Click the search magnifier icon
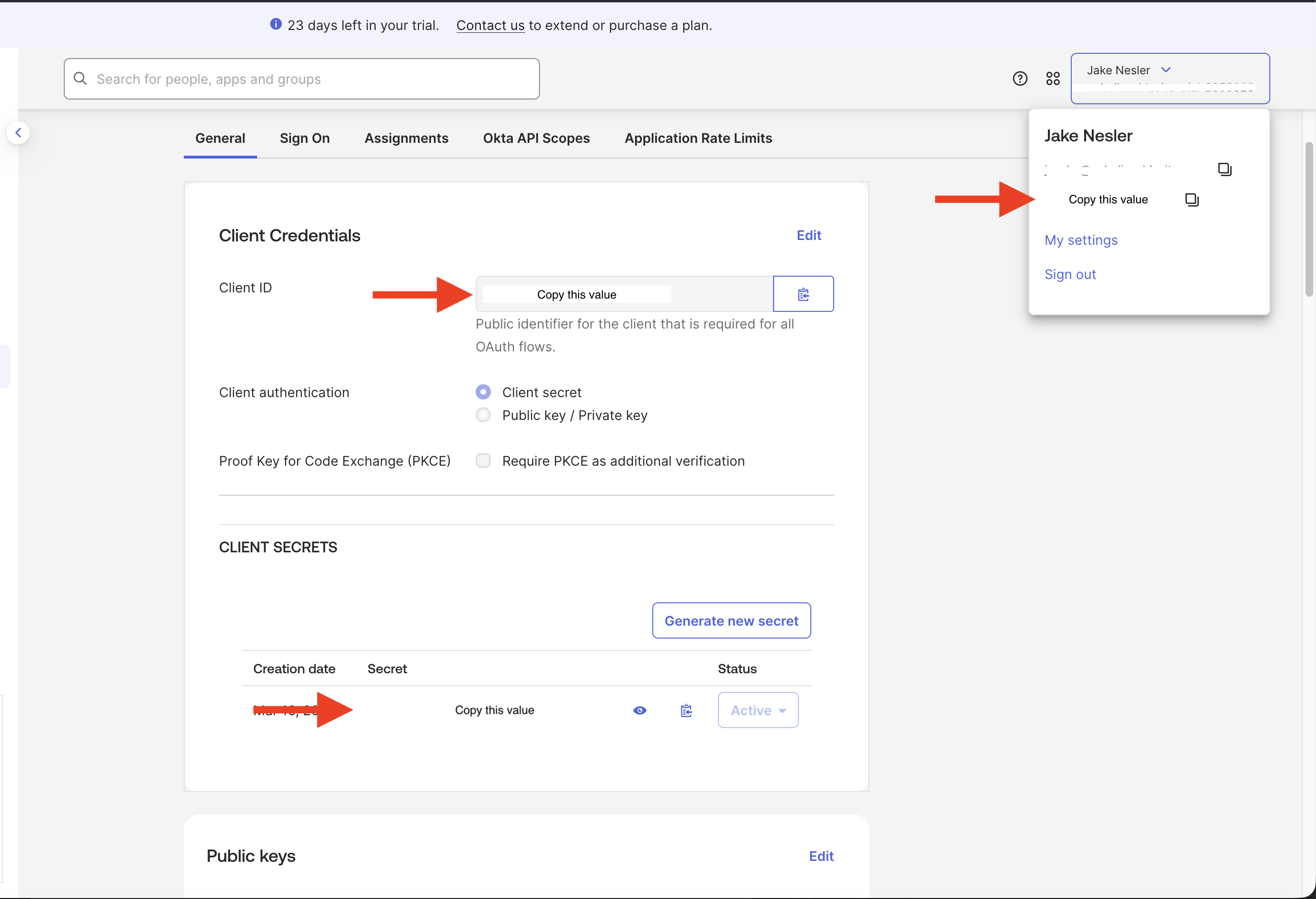 click(x=80, y=78)
